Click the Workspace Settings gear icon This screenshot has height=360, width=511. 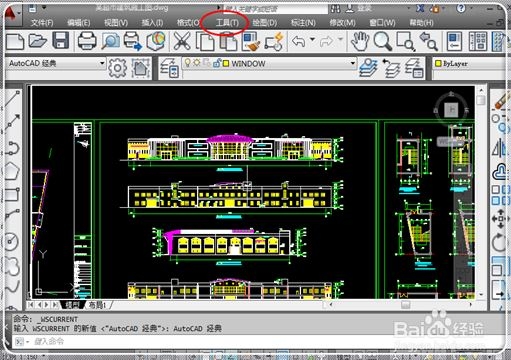[117, 68]
